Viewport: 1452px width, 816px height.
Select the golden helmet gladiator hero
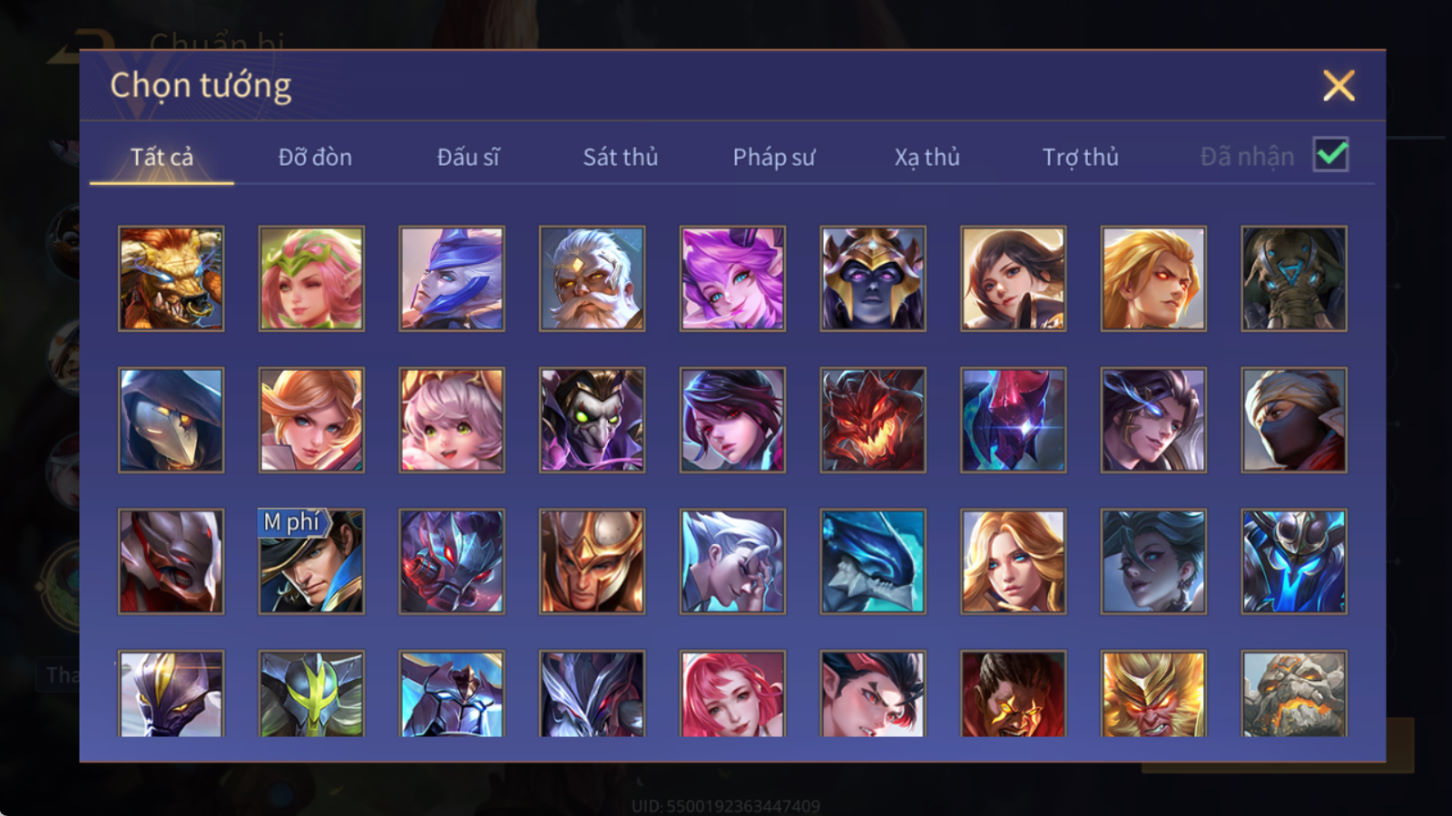point(592,561)
